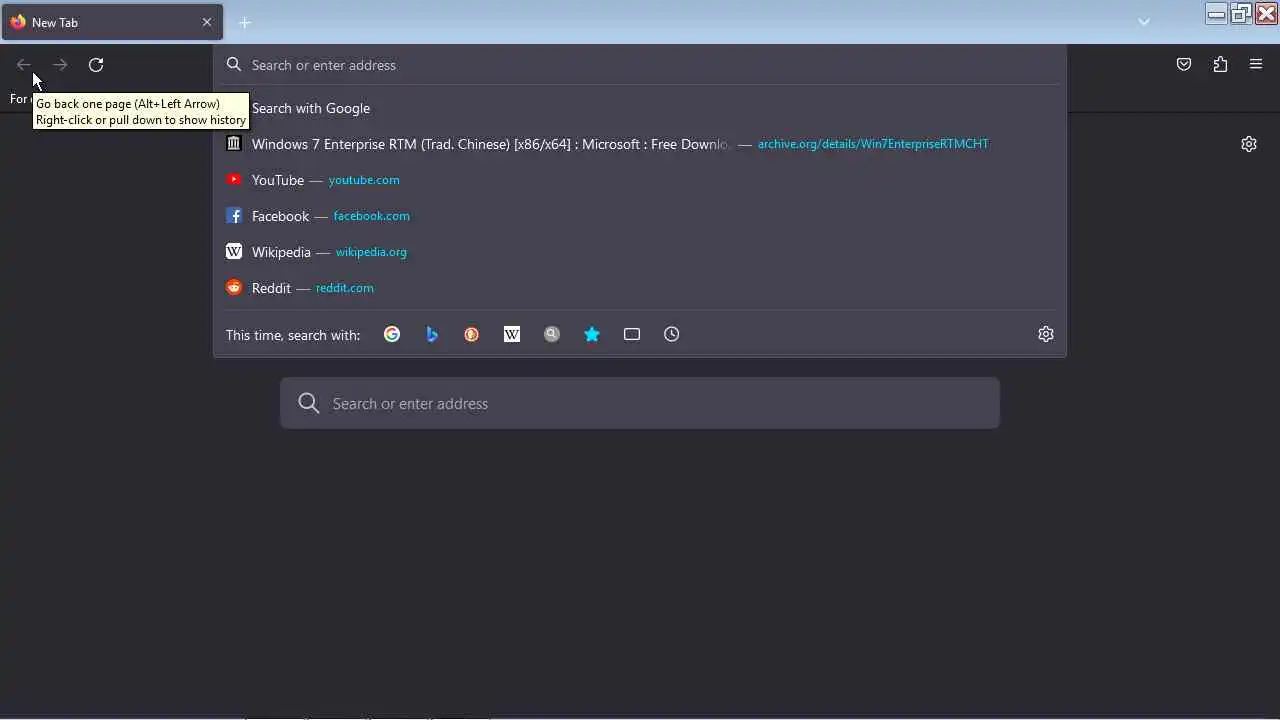Search this time with Wikipedia icon
The image size is (1280, 720).
tap(512, 334)
